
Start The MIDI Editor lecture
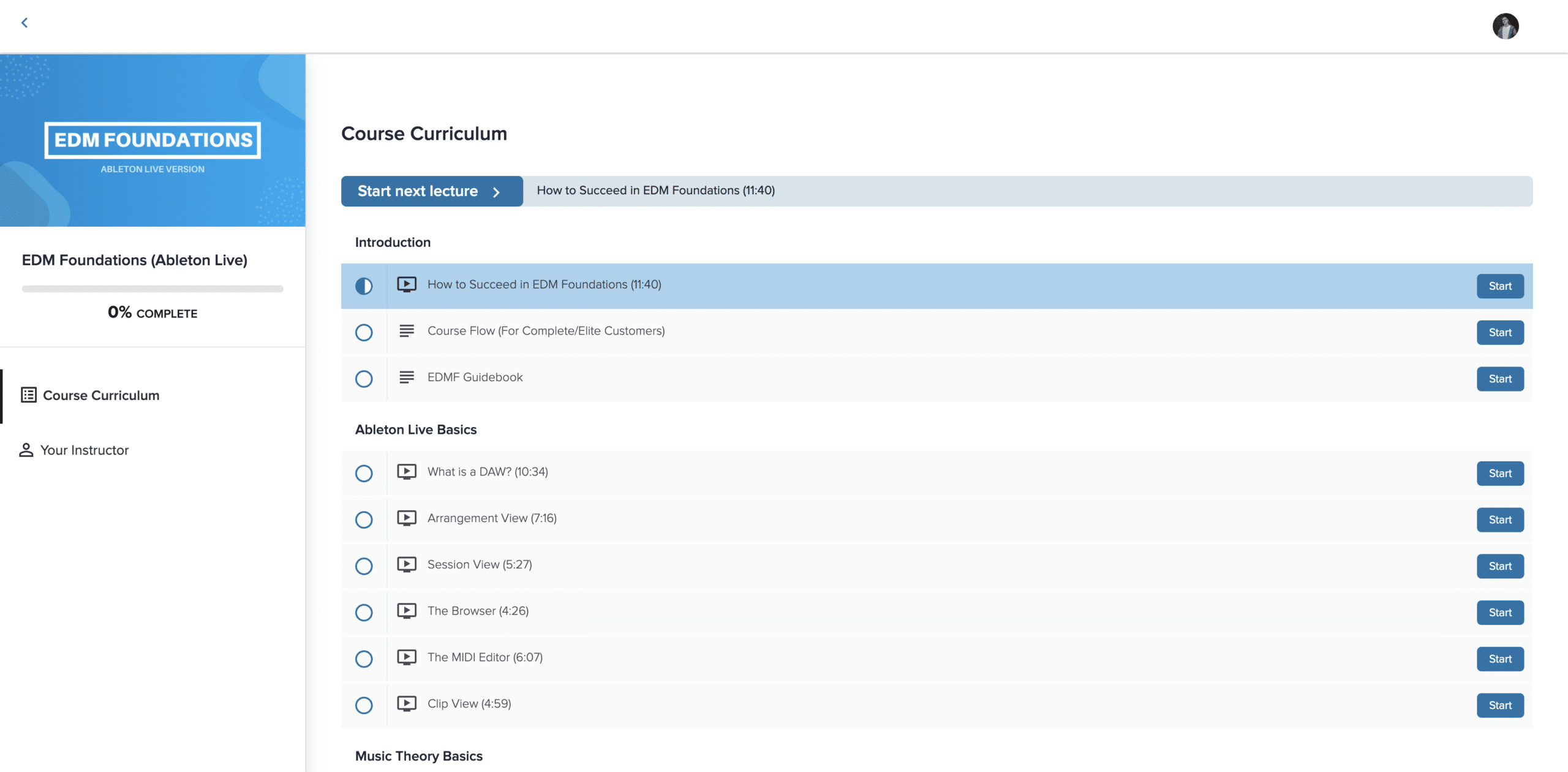coord(1500,659)
